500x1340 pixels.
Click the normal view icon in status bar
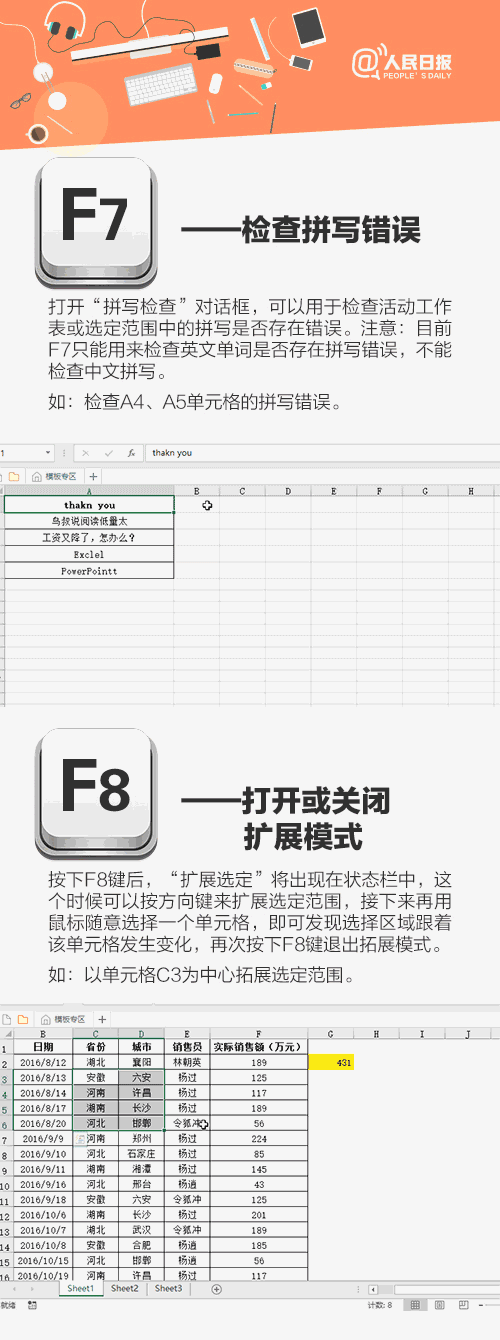[x=415, y=1305]
